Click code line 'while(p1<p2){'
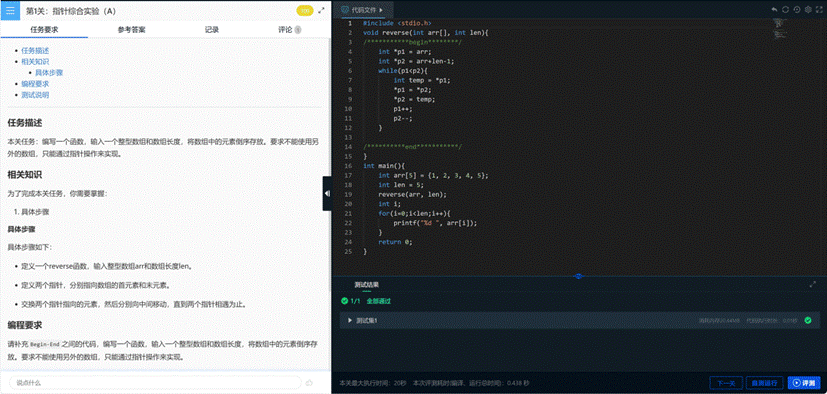Image resolution: width=827 pixels, height=394 pixels. coord(402,71)
